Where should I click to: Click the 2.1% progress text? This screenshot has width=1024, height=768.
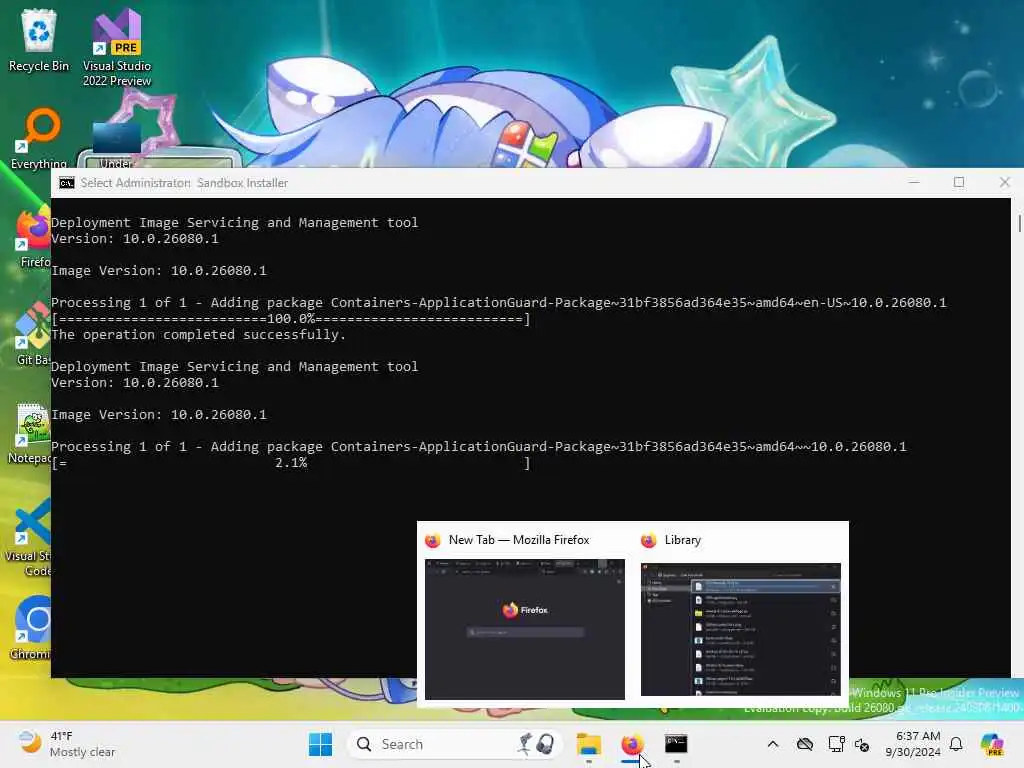click(291, 462)
